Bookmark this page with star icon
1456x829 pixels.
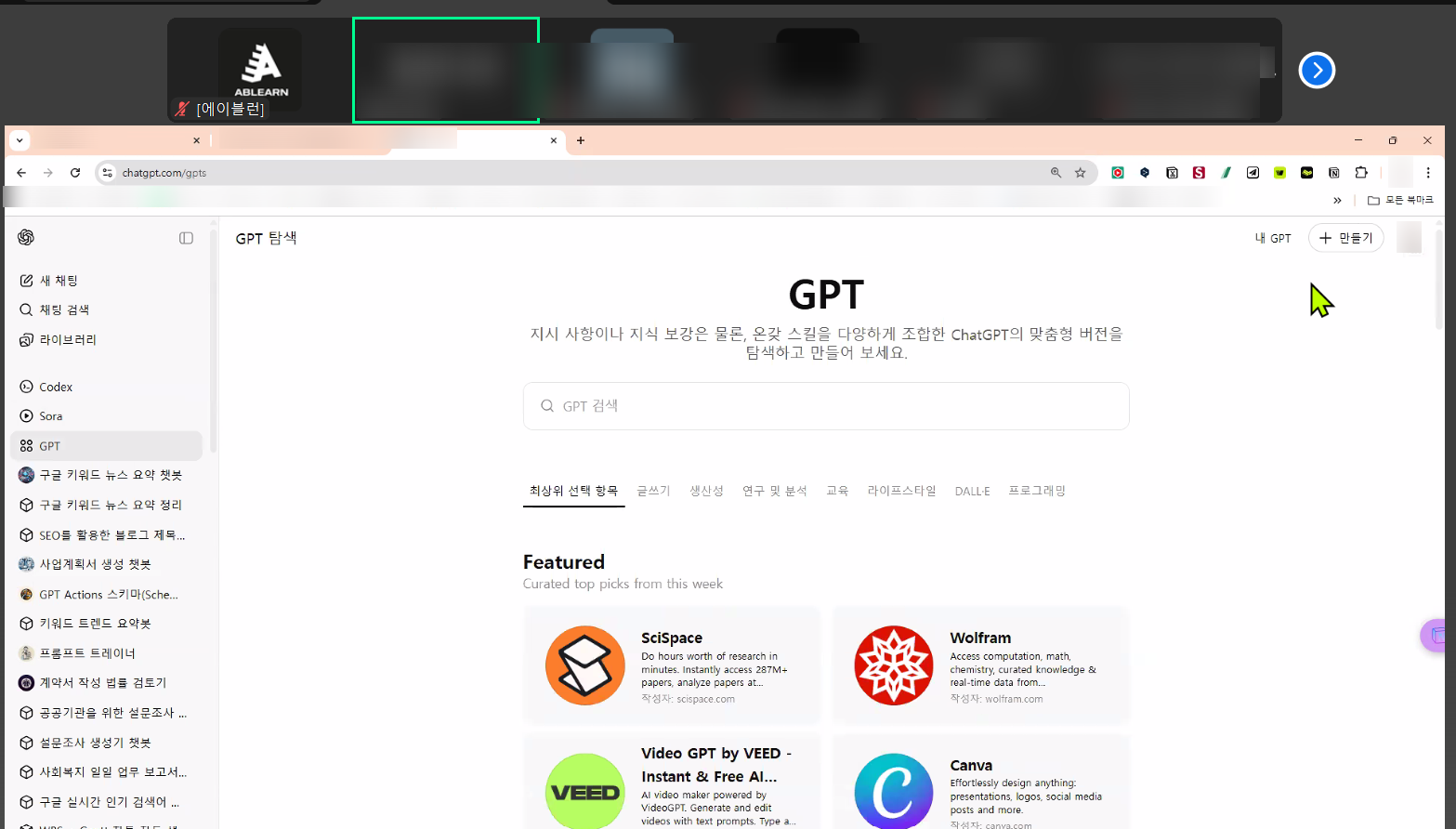point(1080,173)
